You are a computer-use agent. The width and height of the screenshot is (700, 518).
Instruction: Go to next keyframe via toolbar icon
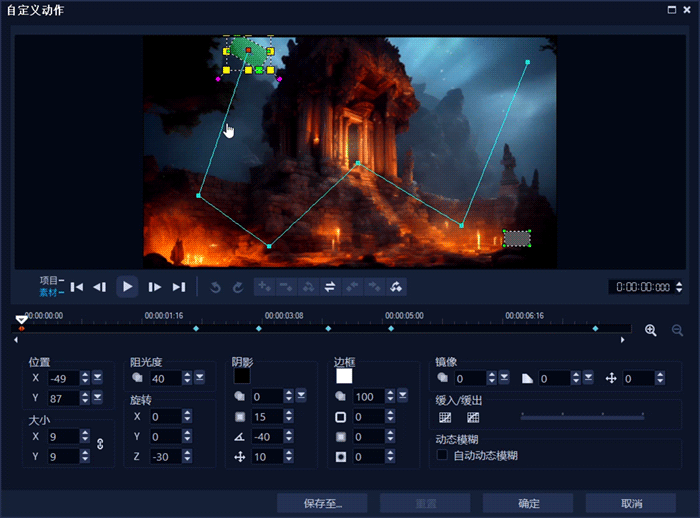click(x=396, y=287)
